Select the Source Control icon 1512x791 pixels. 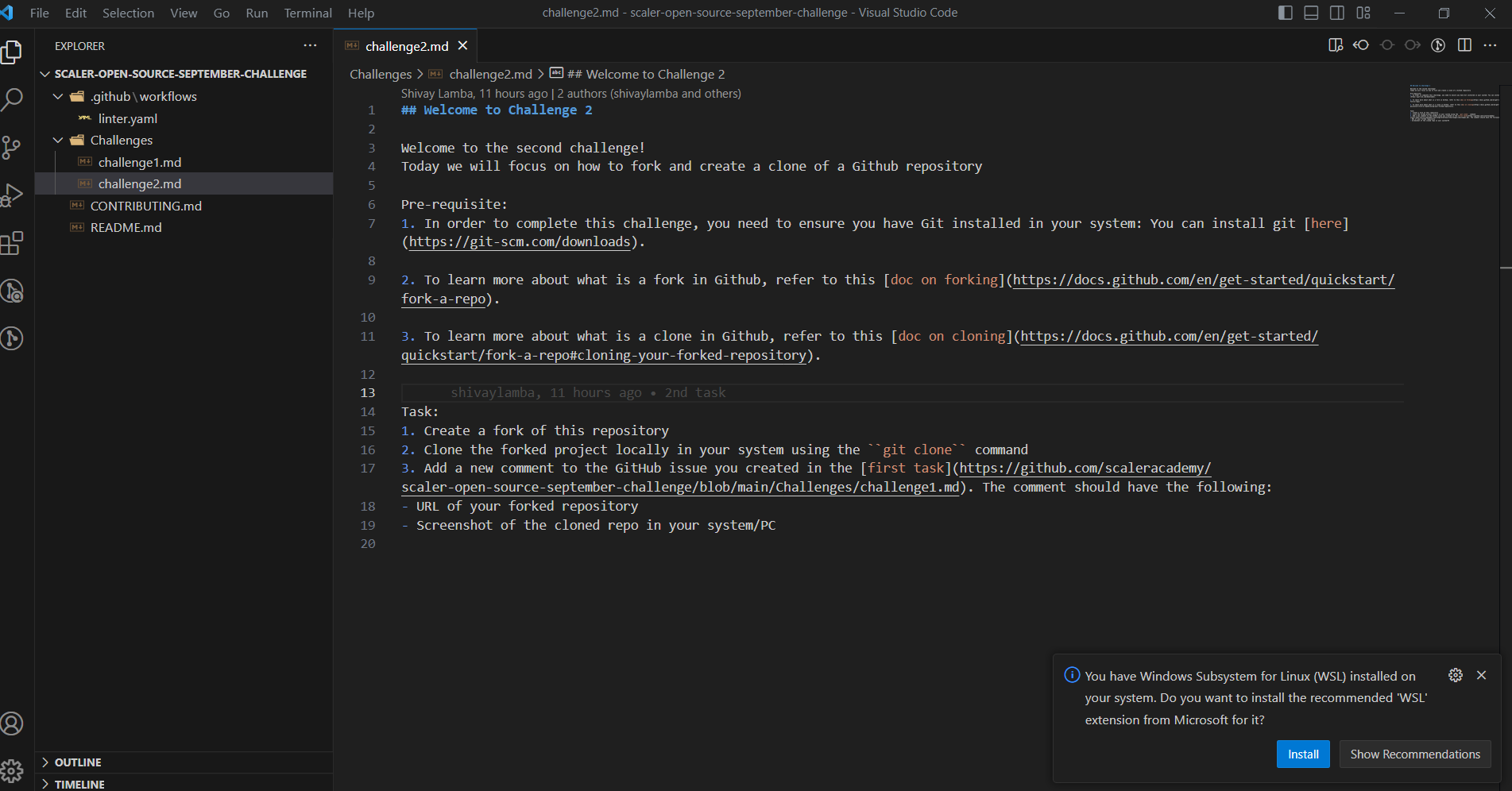(x=14, y=148)
